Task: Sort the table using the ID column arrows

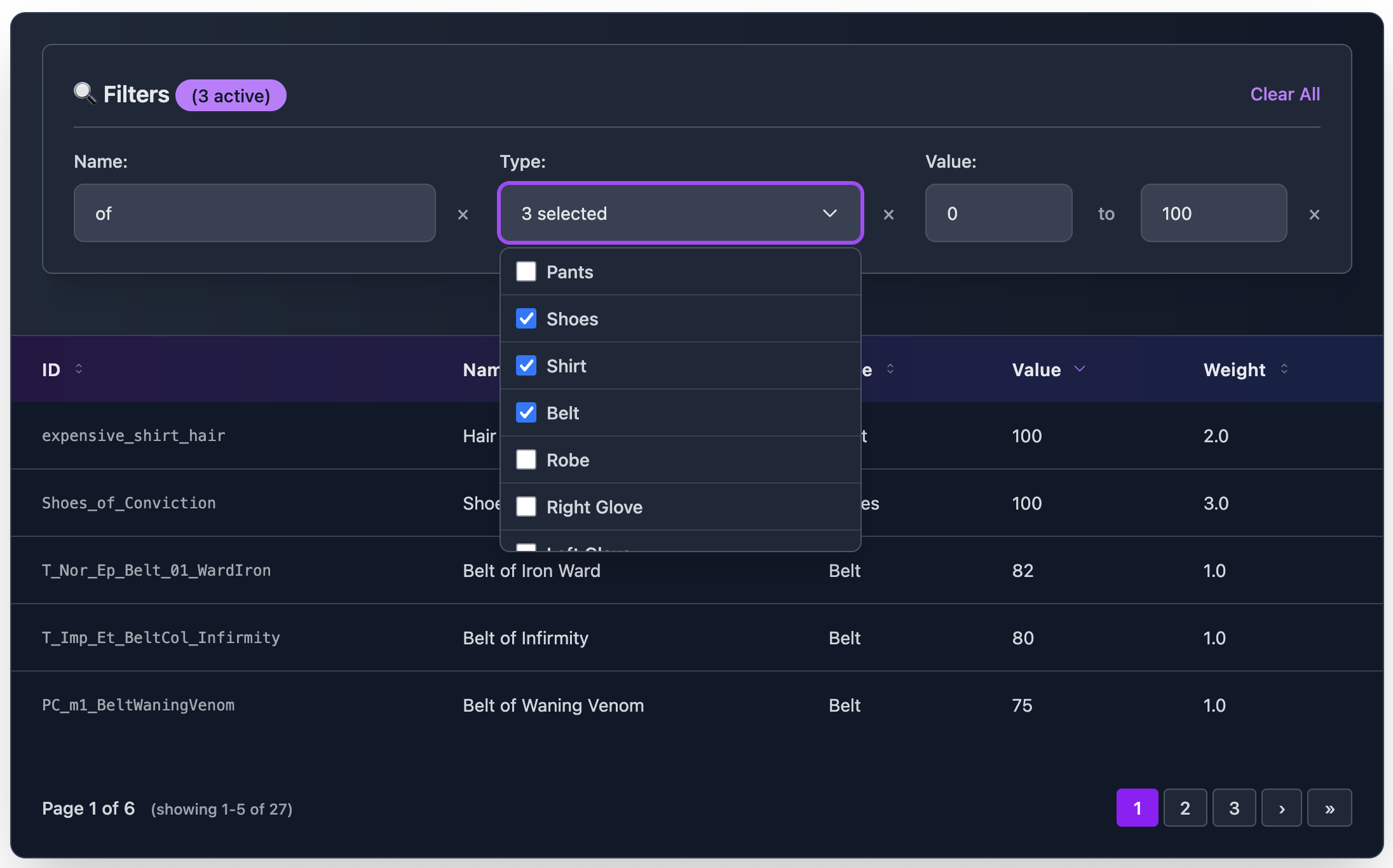Action: pos(80,369)
